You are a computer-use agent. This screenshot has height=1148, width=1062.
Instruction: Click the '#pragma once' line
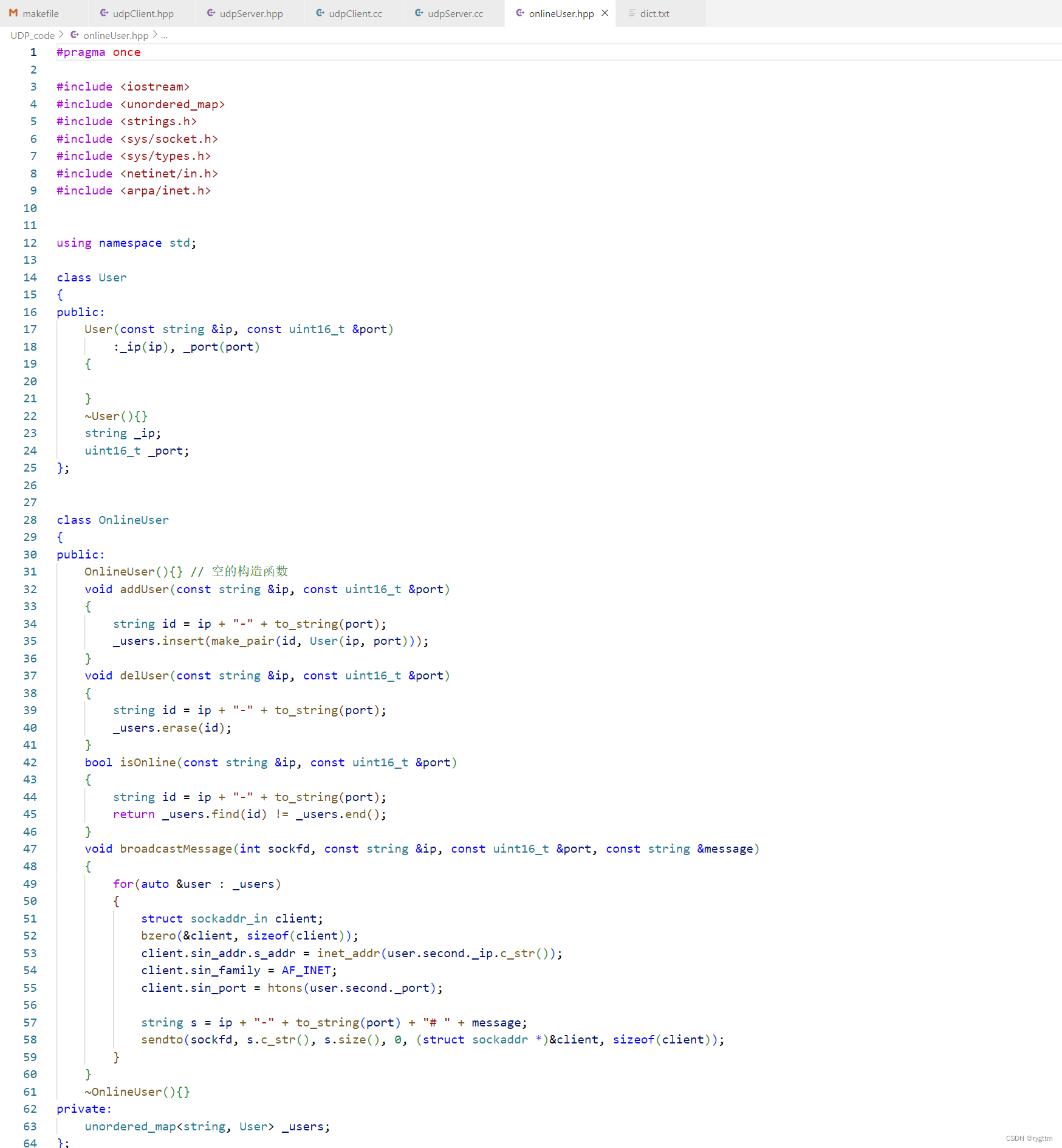(98, 52)
